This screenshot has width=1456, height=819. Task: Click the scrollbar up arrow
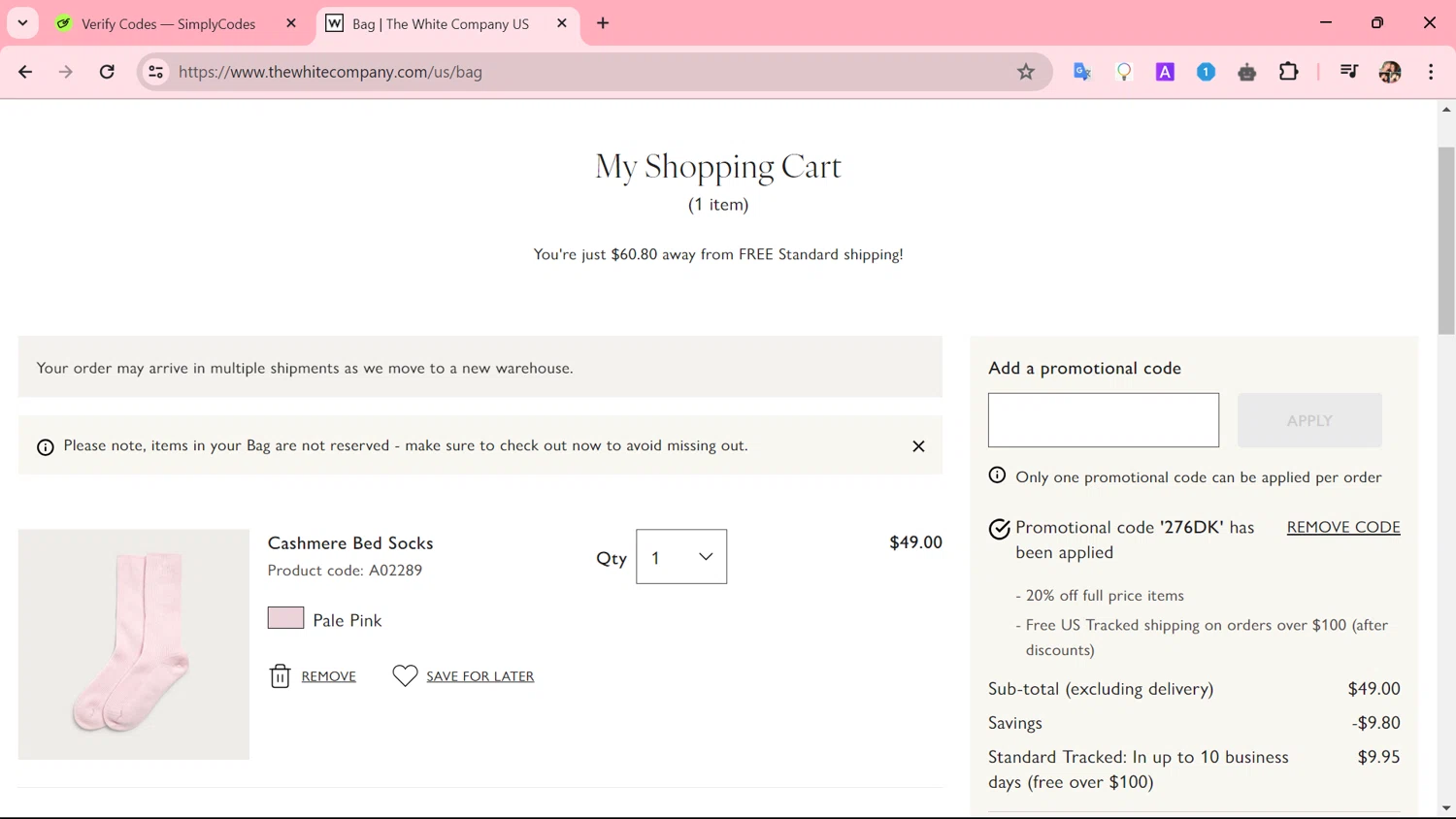point(1446,110)
